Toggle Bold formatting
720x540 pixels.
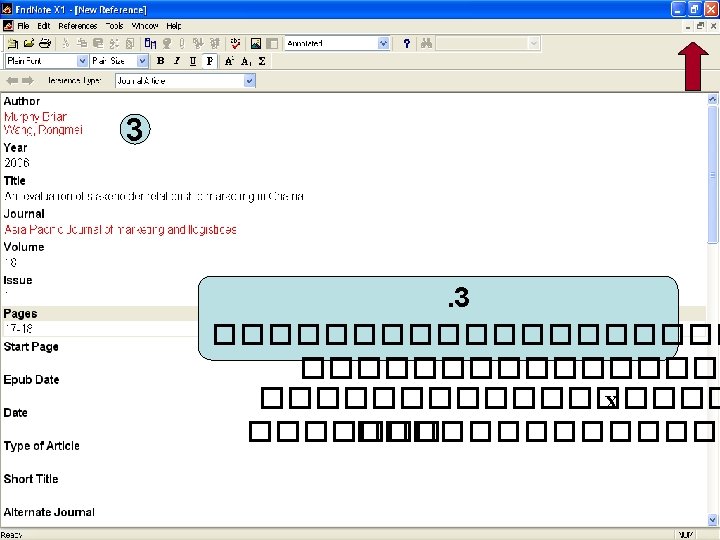point(160,61)
